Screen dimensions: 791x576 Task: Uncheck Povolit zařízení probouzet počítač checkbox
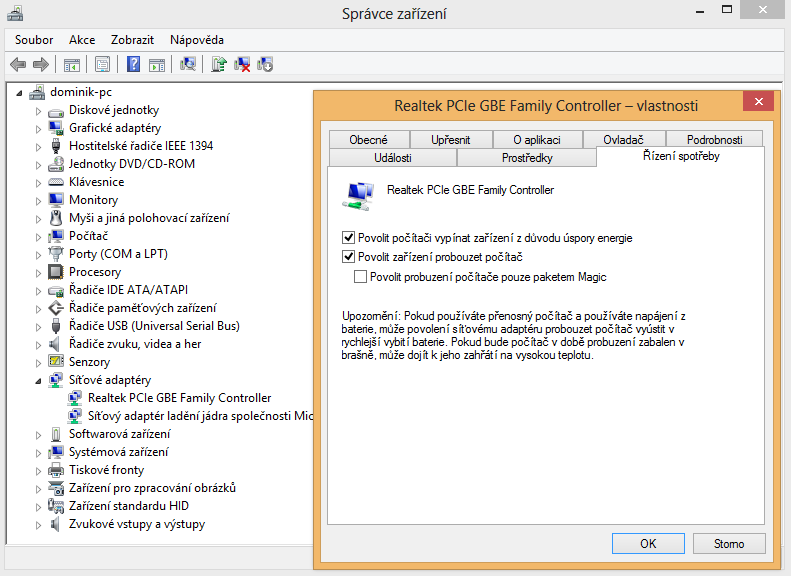coord(348,256)
